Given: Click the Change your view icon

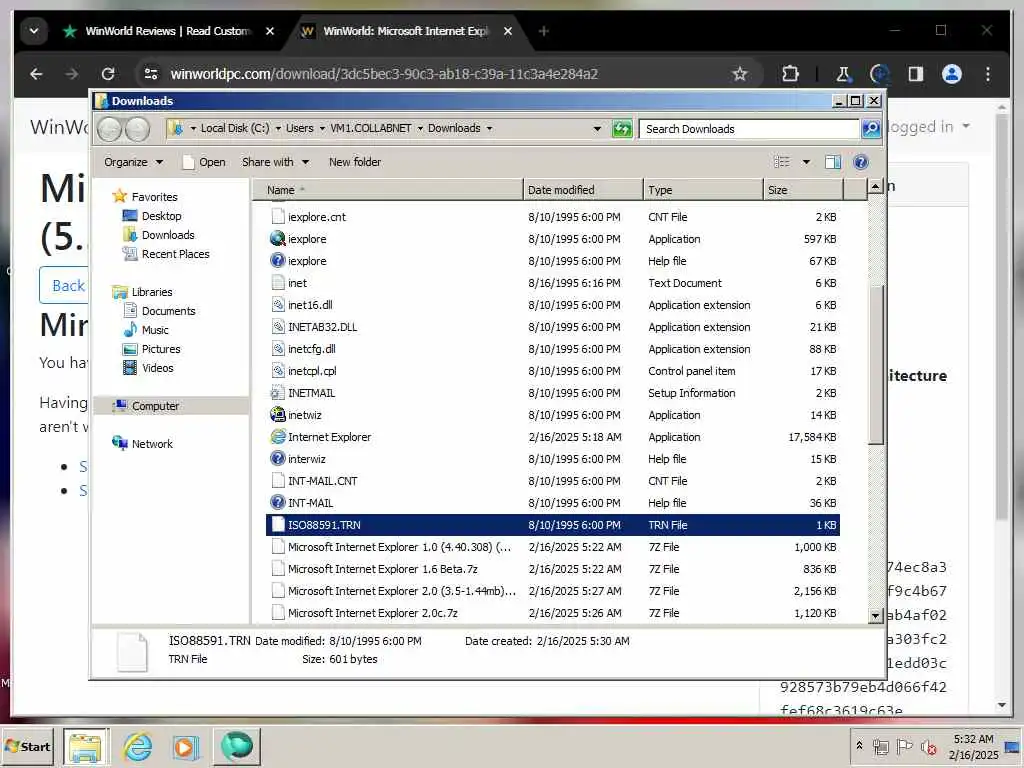Looking at the screenshot, I should (782, 162).
